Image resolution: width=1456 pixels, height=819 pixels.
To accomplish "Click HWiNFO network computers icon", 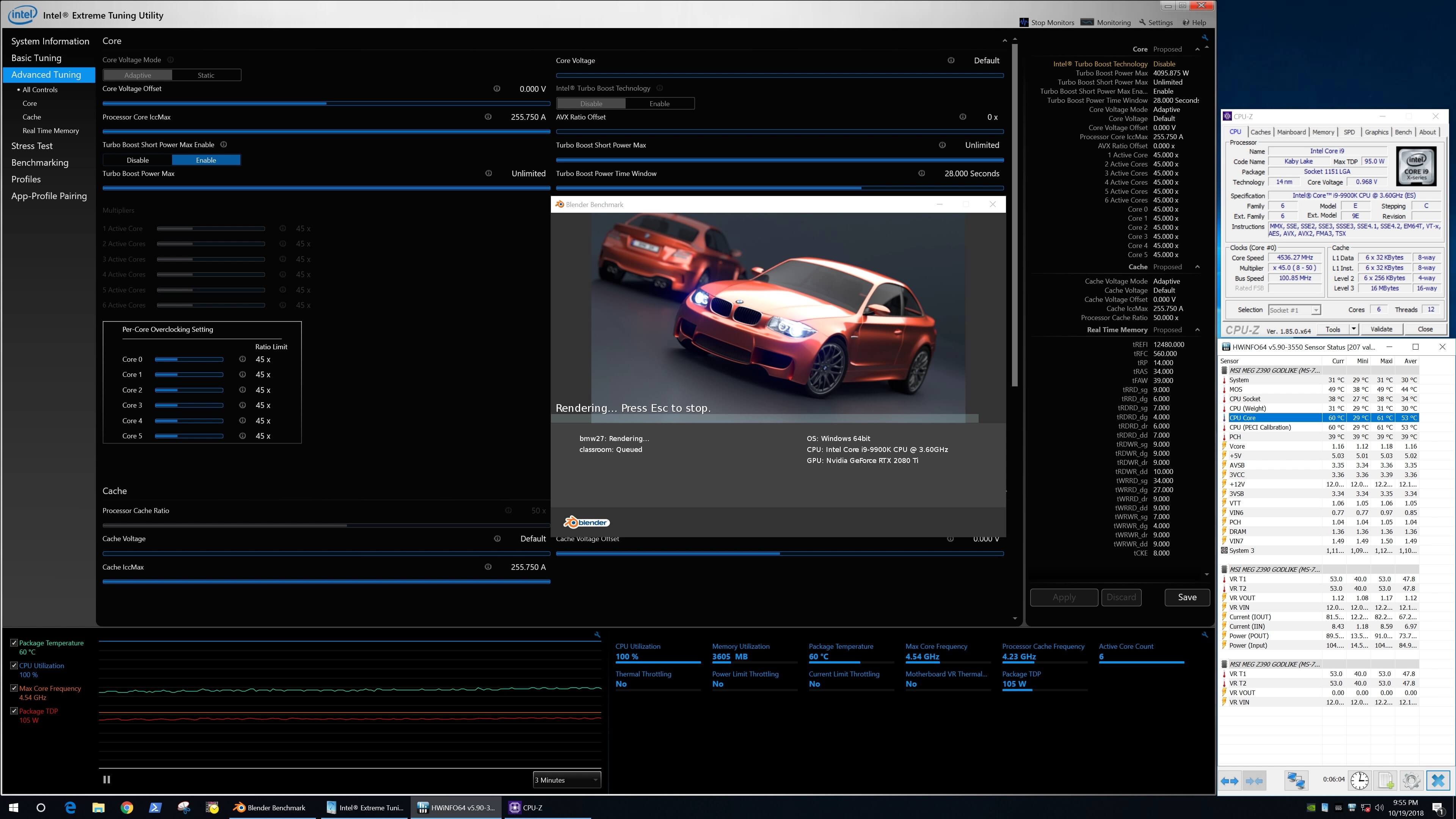I will (1296, 781).
